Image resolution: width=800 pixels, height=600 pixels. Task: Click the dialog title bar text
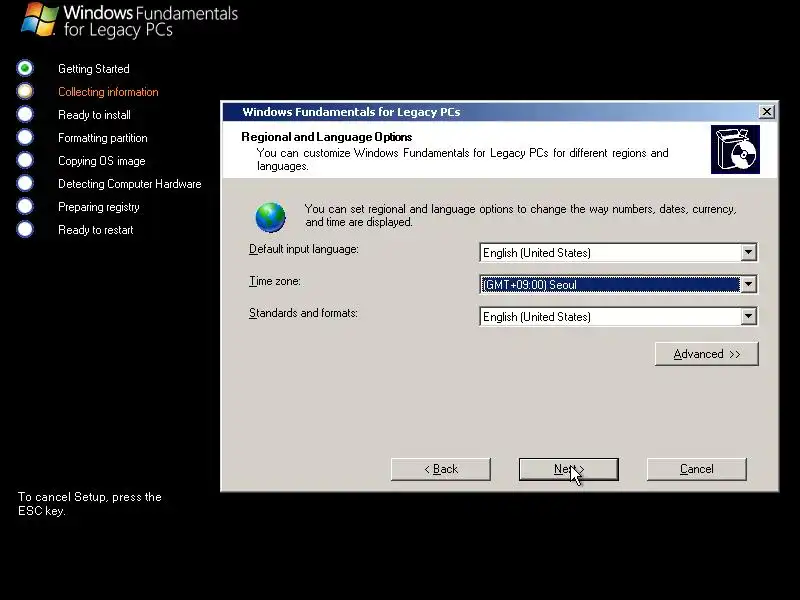click(x=351, y=112)
